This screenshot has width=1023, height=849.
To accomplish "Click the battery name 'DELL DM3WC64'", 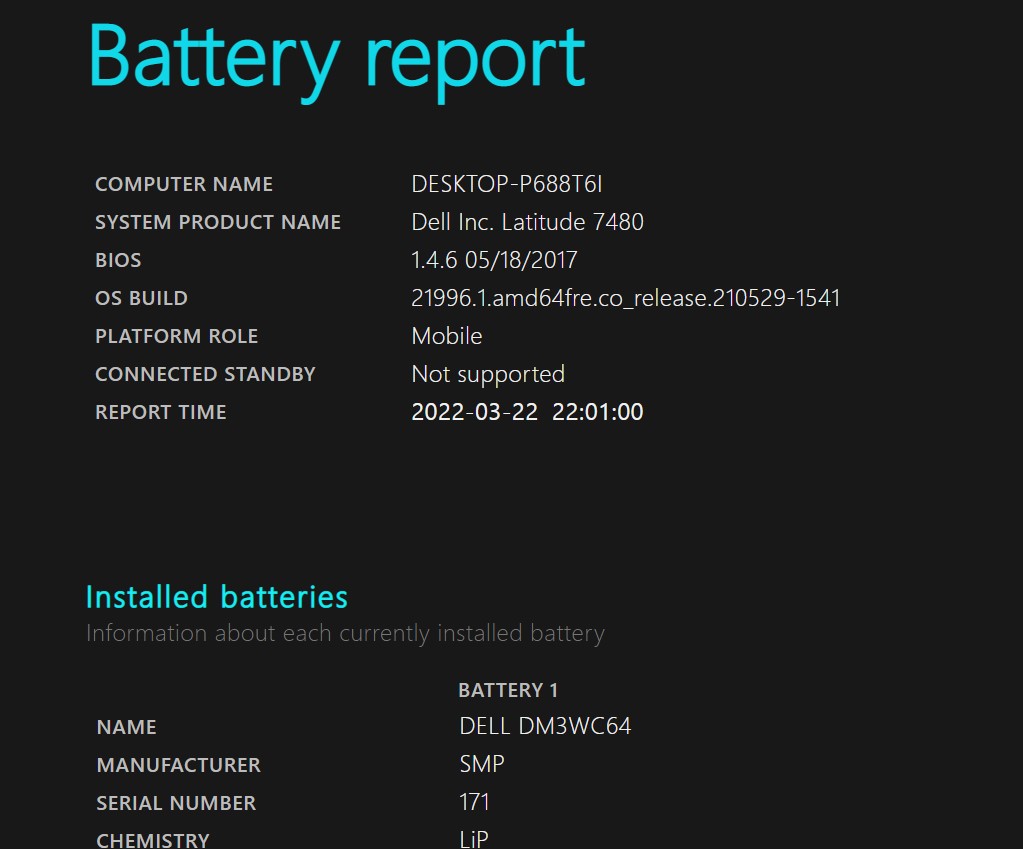I will coord(545,726).
